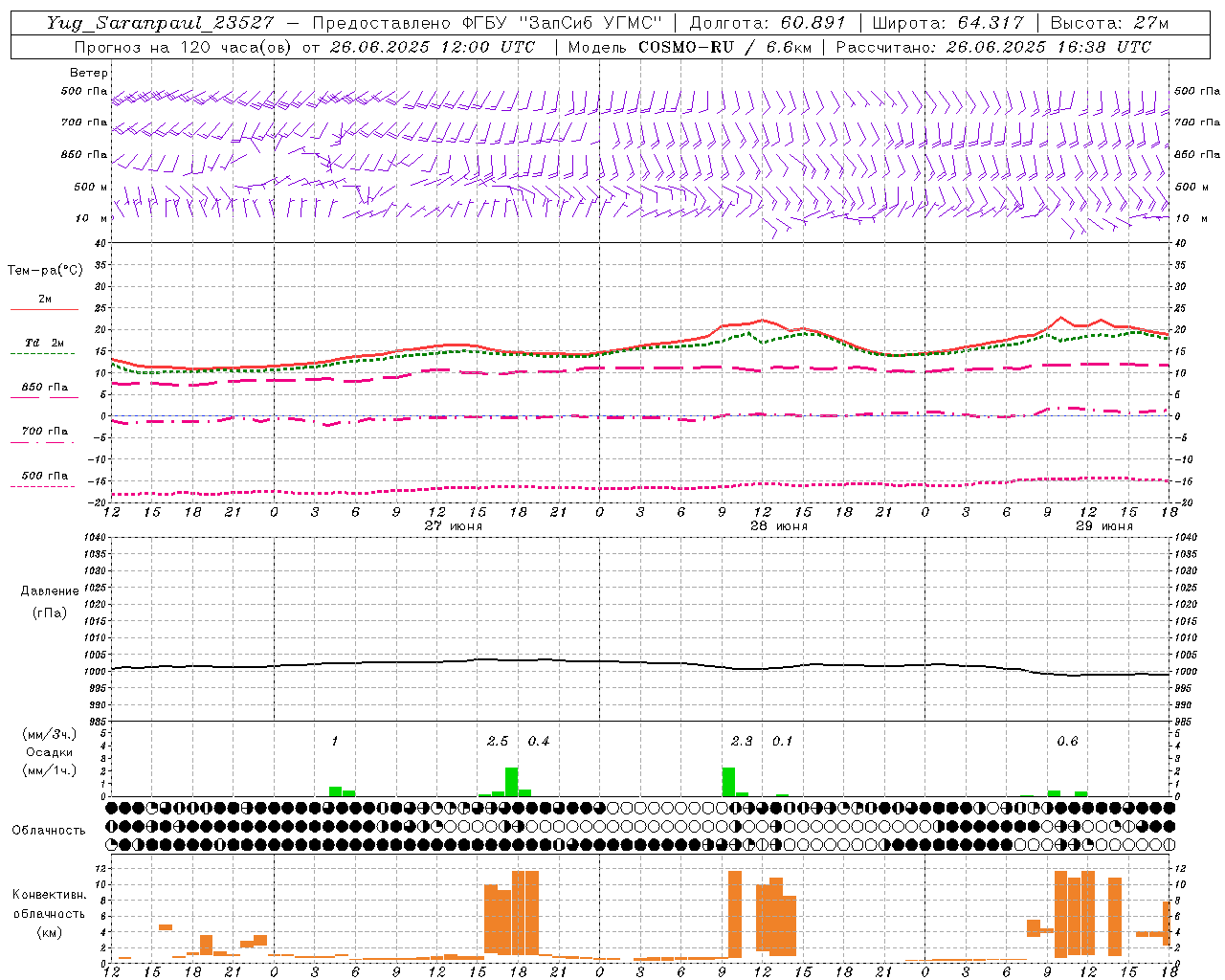Image resolution: width=1225 pixels, height=980 pixels.
Task: Select the Долгота: 60.891 header value
Action: [x=768, y=23]
